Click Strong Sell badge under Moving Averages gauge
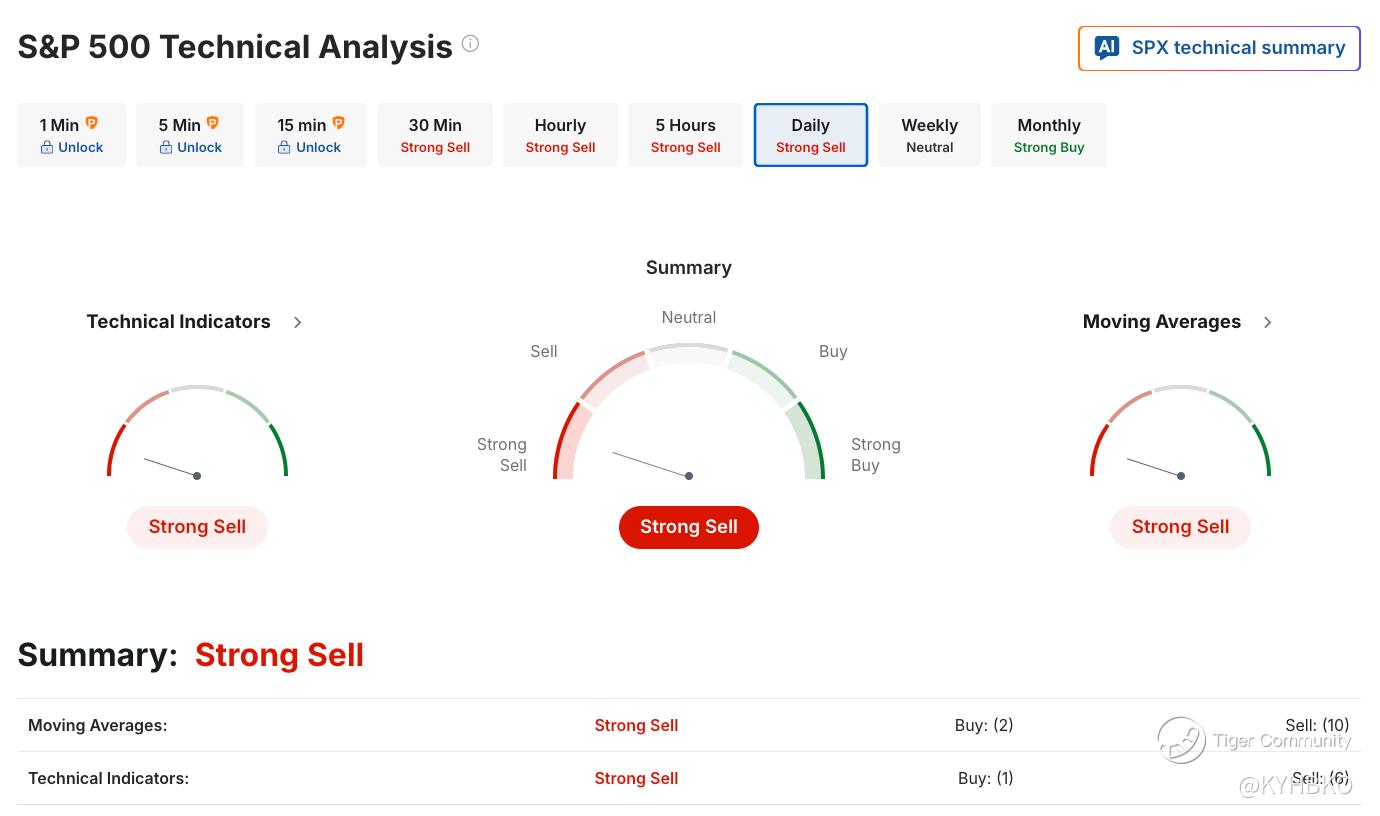The image size is (1380, 816). 1180,527
